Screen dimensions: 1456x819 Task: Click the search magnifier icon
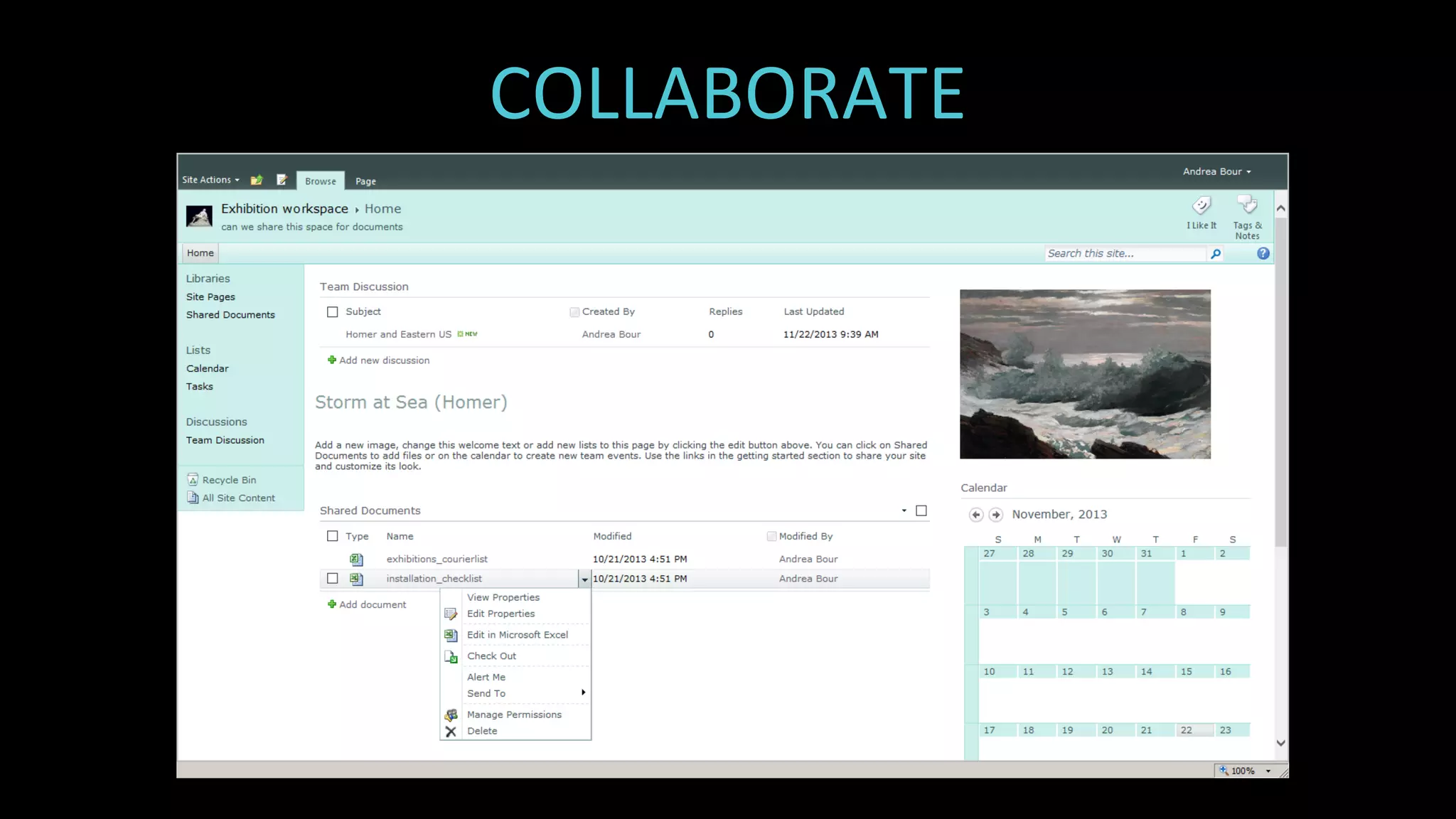pos(1216,254)
